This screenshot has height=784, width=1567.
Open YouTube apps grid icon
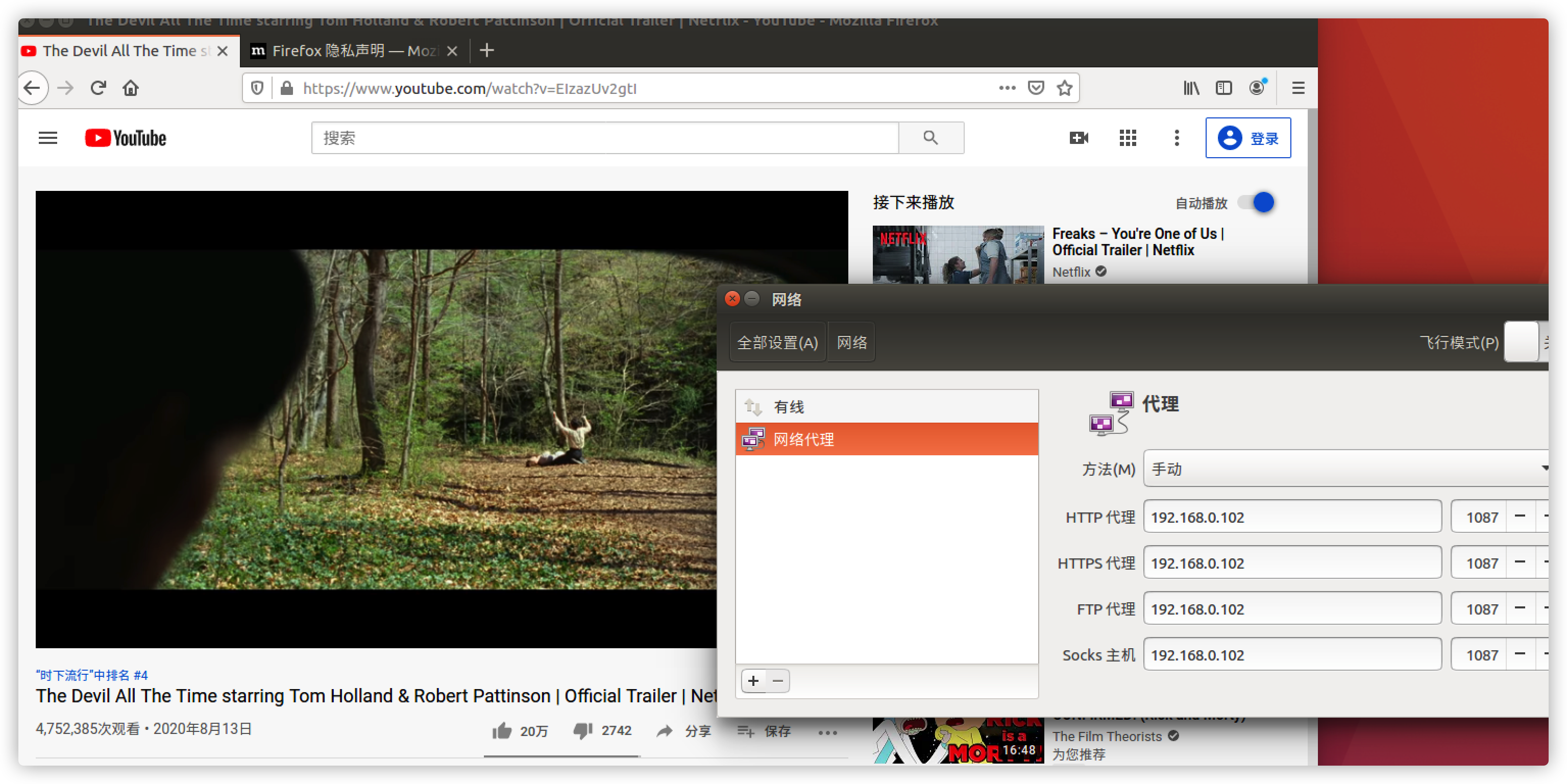(x=1128, y=138)
